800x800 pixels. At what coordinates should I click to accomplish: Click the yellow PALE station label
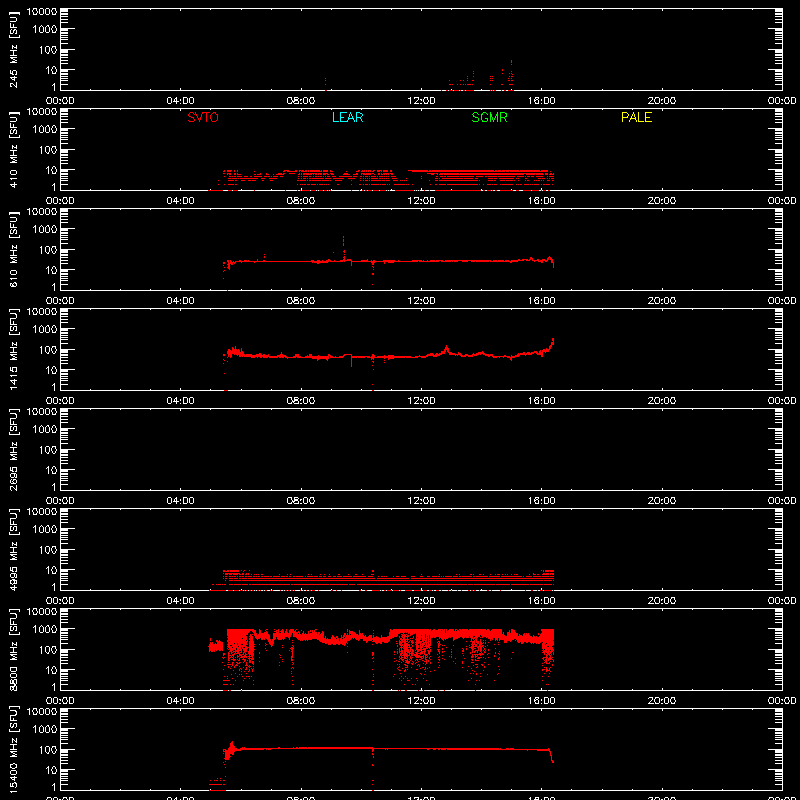[x=636, y=117]
